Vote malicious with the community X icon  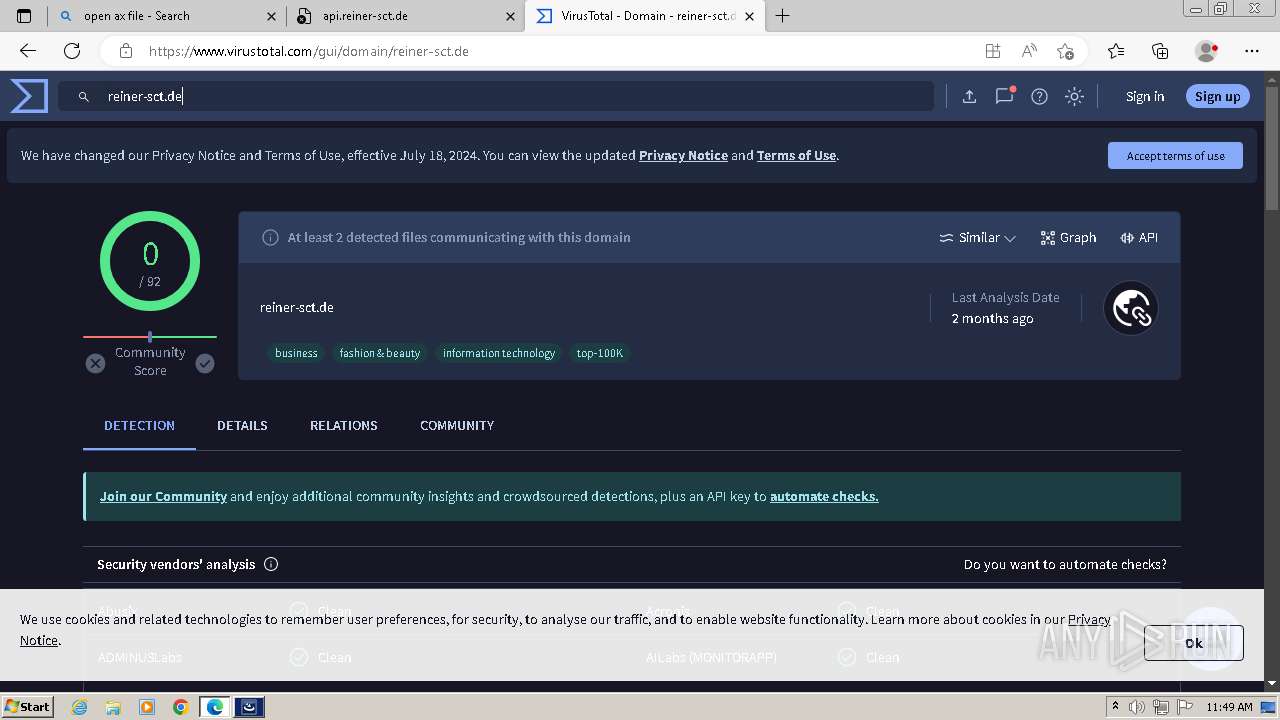95,363
